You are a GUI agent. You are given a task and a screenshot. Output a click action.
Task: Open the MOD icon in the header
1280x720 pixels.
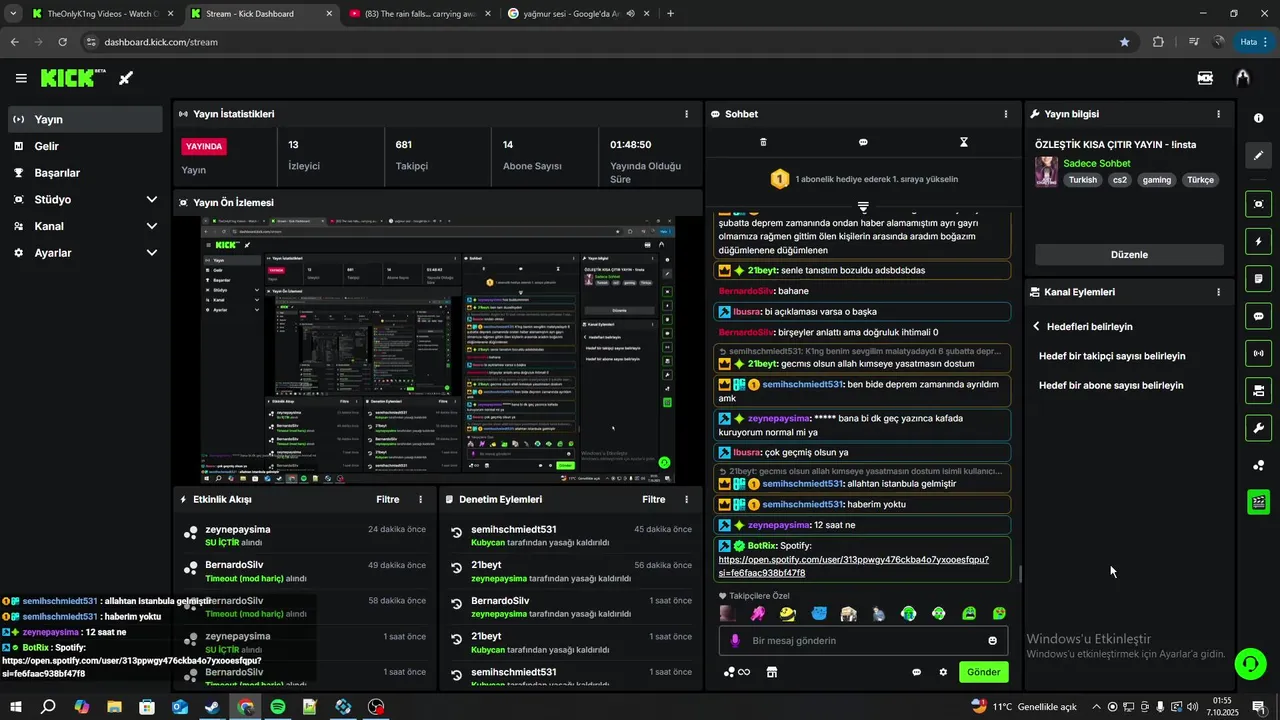[1206, 78]
